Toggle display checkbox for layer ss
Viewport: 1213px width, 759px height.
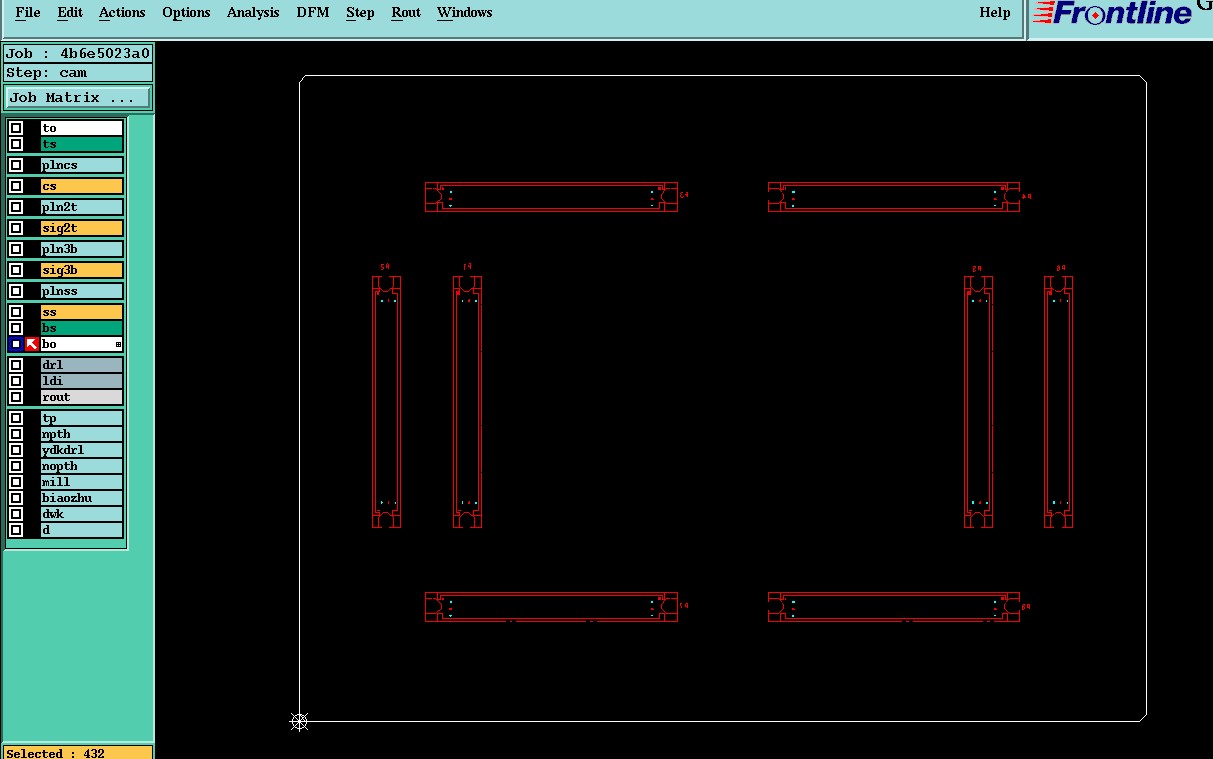coord(16,312)
